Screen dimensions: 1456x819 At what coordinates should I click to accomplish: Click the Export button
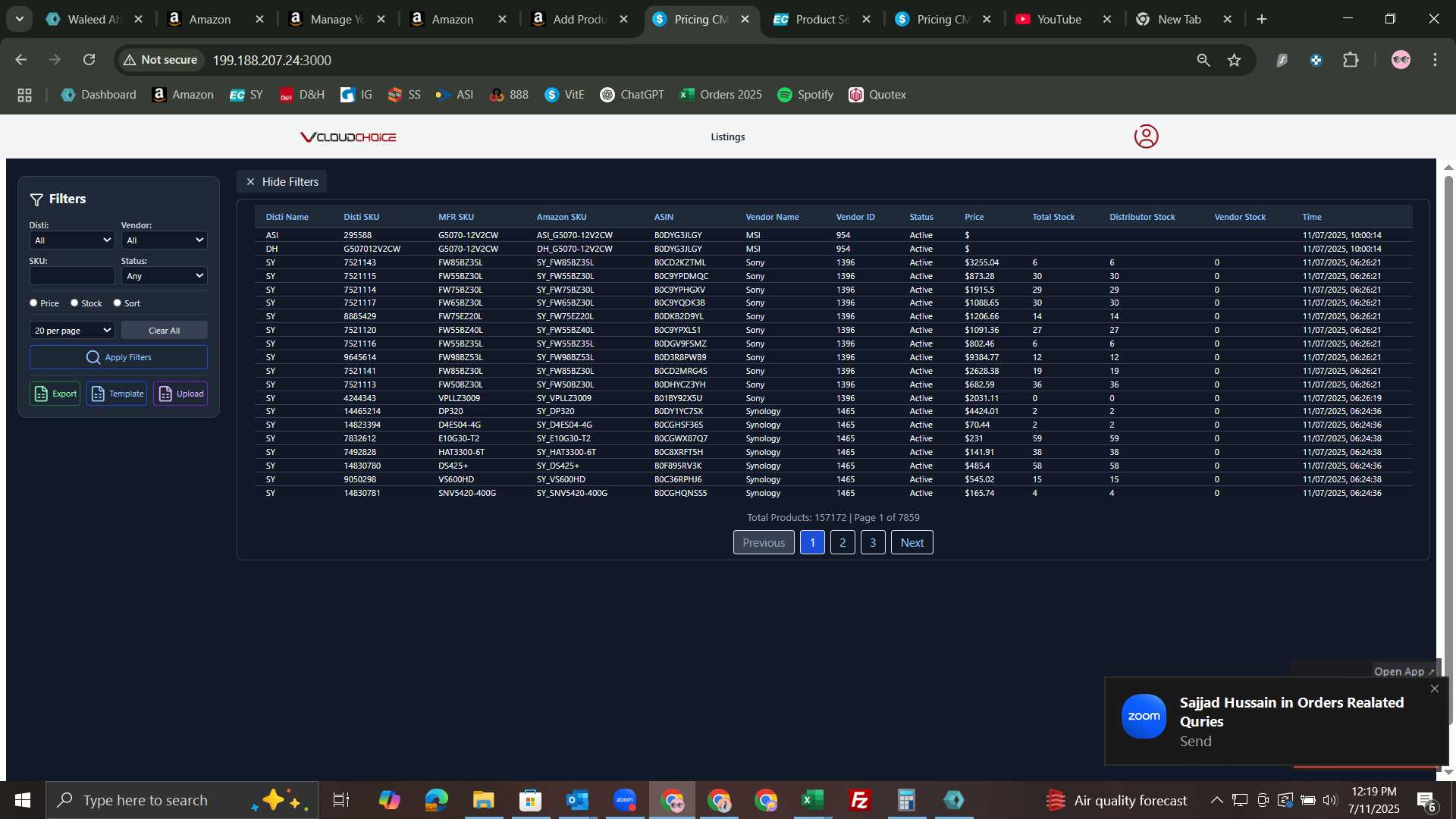(55, 394)
